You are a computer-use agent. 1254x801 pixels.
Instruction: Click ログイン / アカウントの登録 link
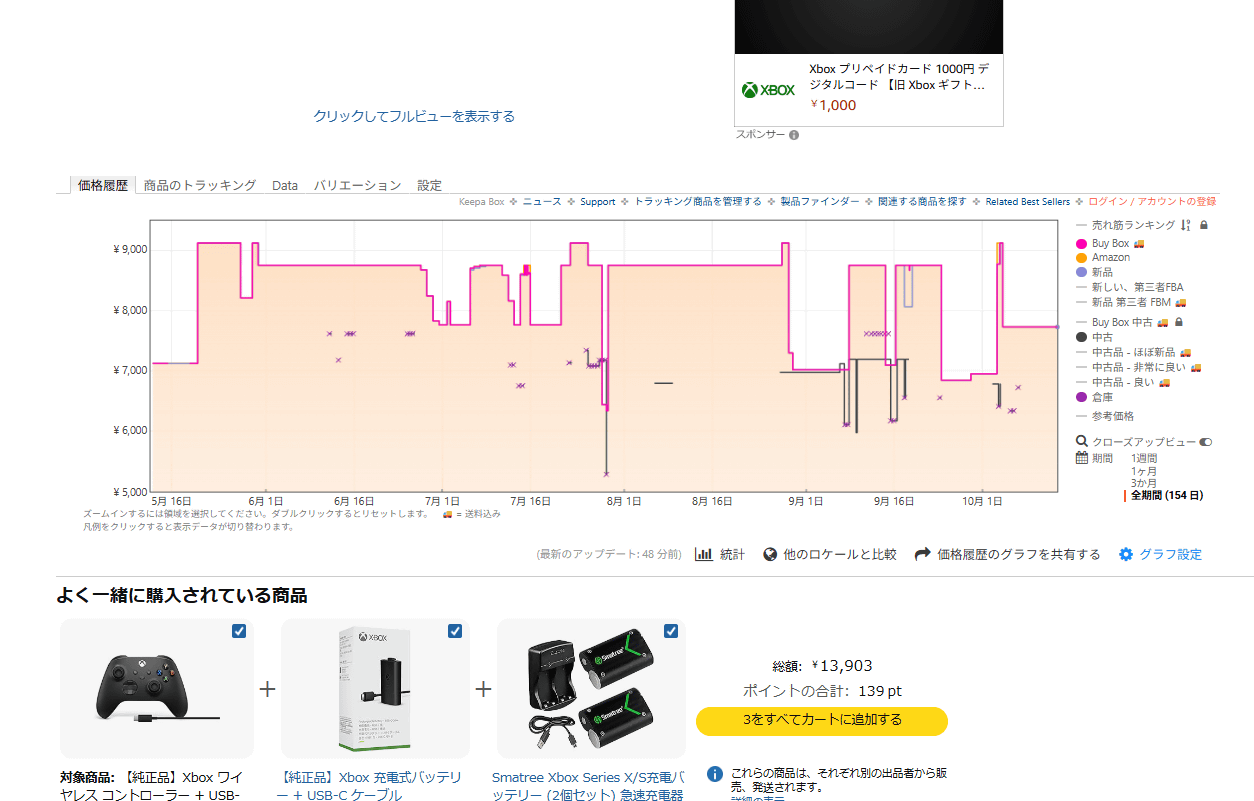[x=1152, y=202]
